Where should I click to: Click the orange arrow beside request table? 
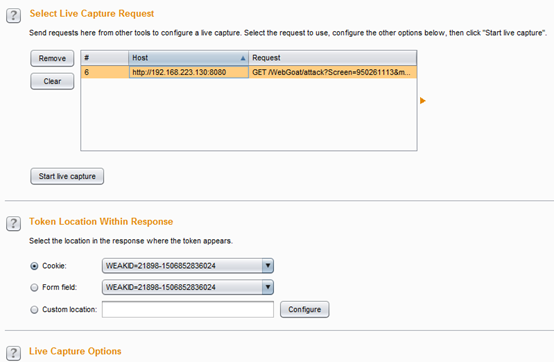[423, 101]
